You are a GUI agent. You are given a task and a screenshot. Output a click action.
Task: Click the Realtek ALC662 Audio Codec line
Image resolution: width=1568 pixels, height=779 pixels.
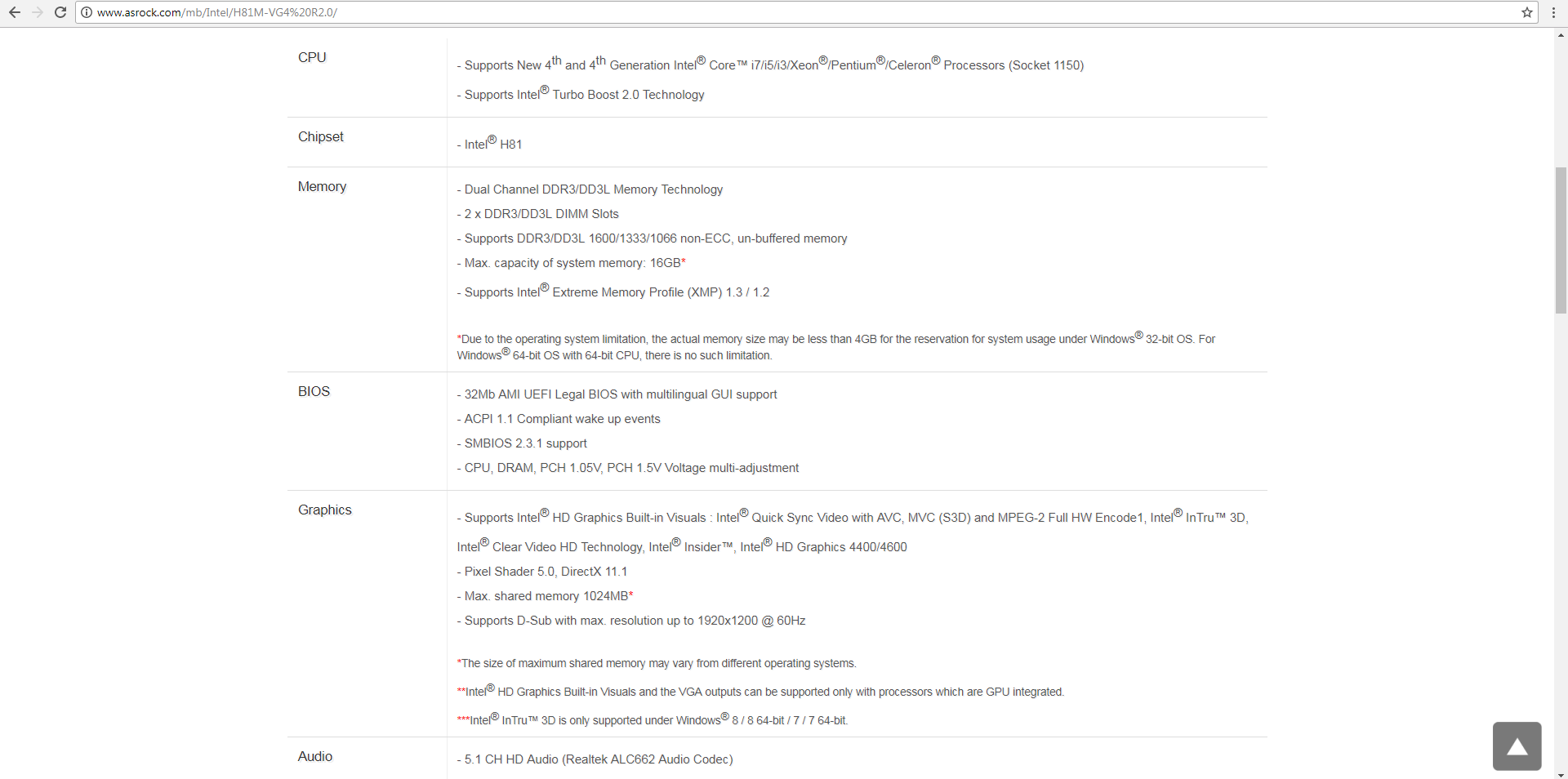(x=595, y=759)
